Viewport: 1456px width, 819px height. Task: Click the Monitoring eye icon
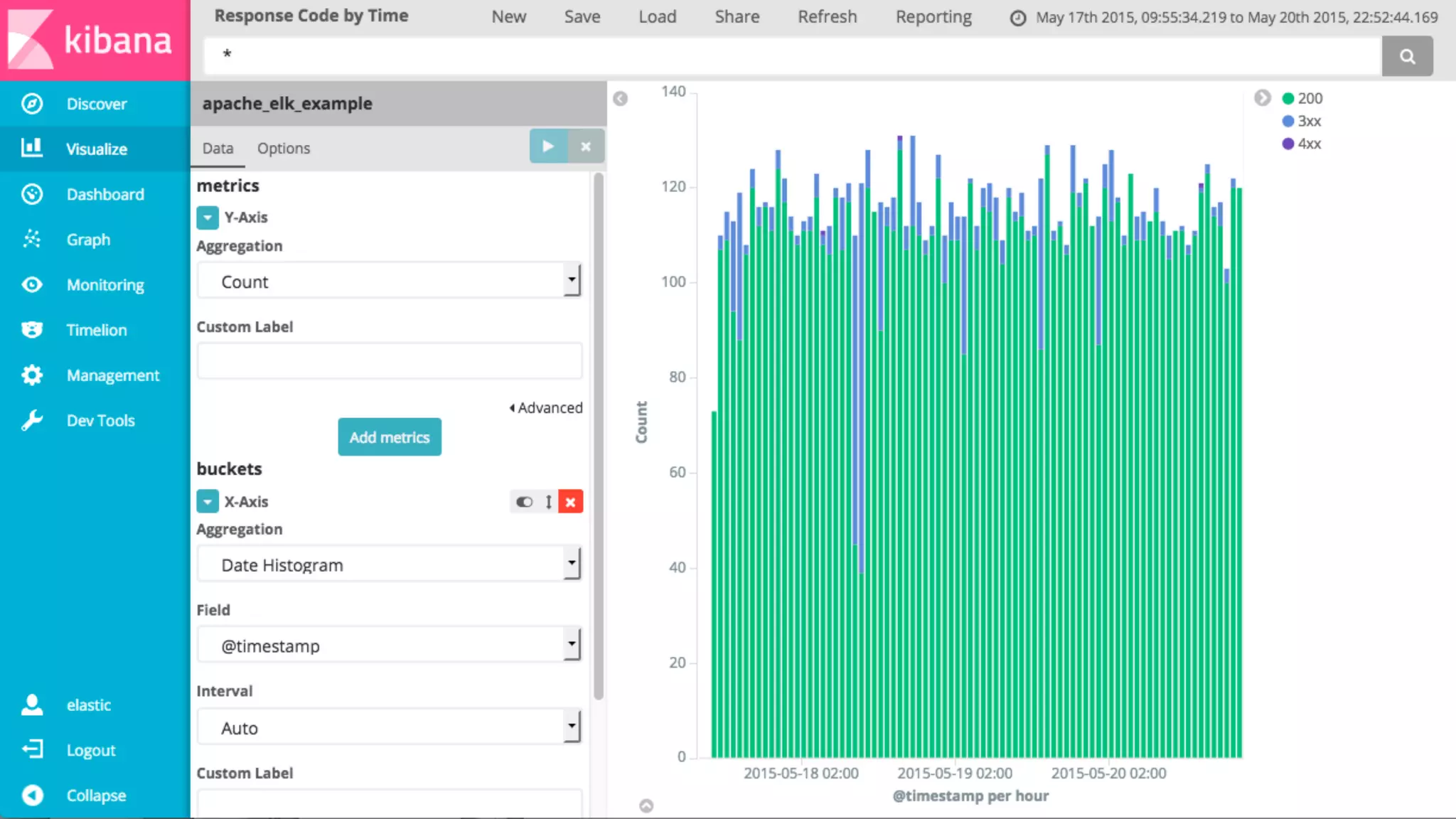(x=32, y=284)
